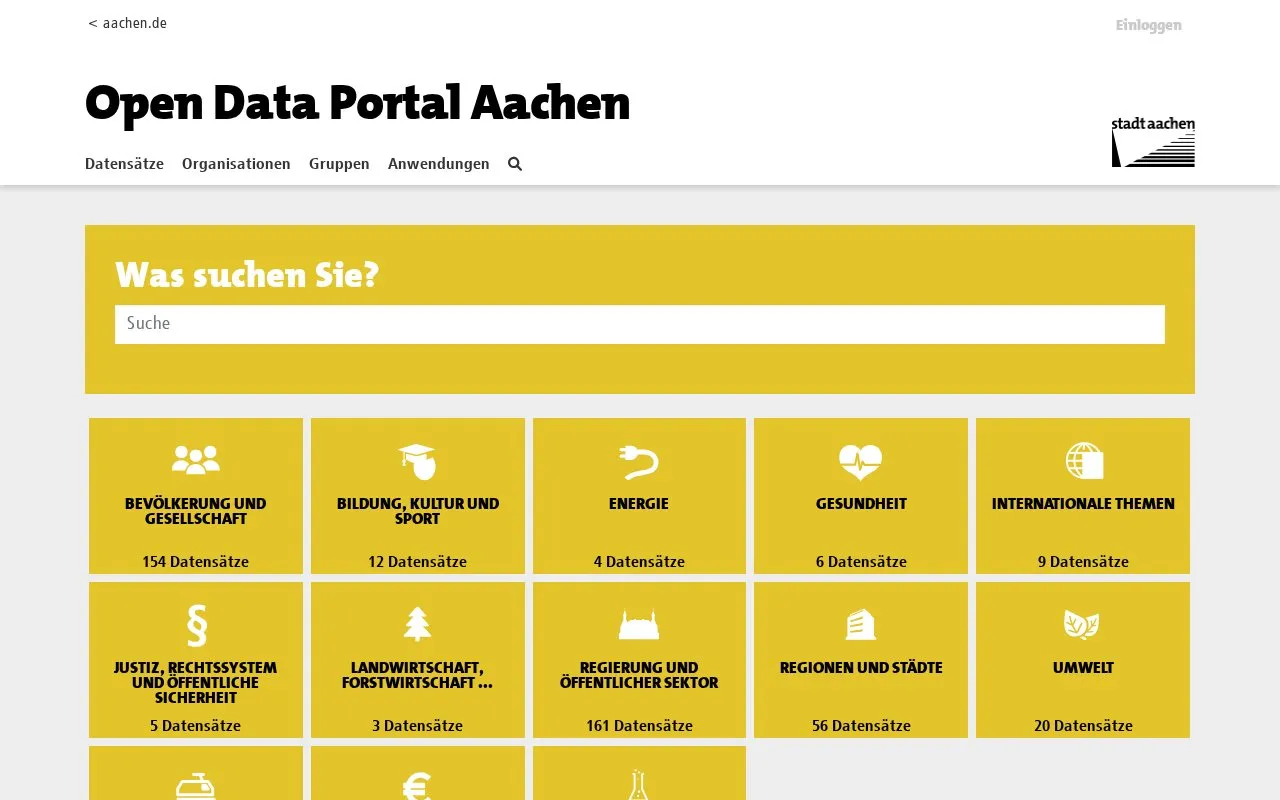Viewport: 1280px width, 800px height.
Task: Return to aachen.de via the back link
Action: [127, 23]
